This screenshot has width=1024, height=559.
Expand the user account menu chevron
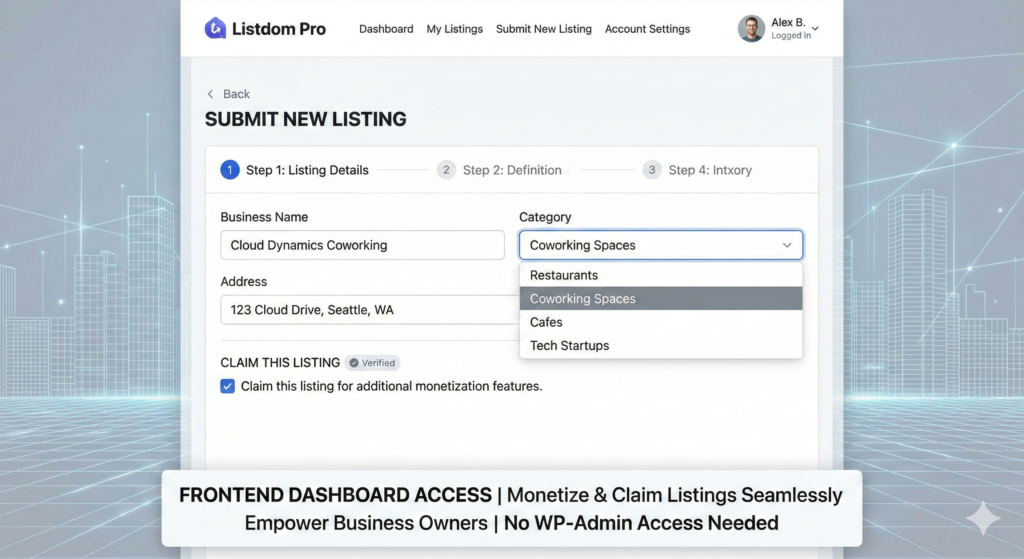[x=815, y=29]
